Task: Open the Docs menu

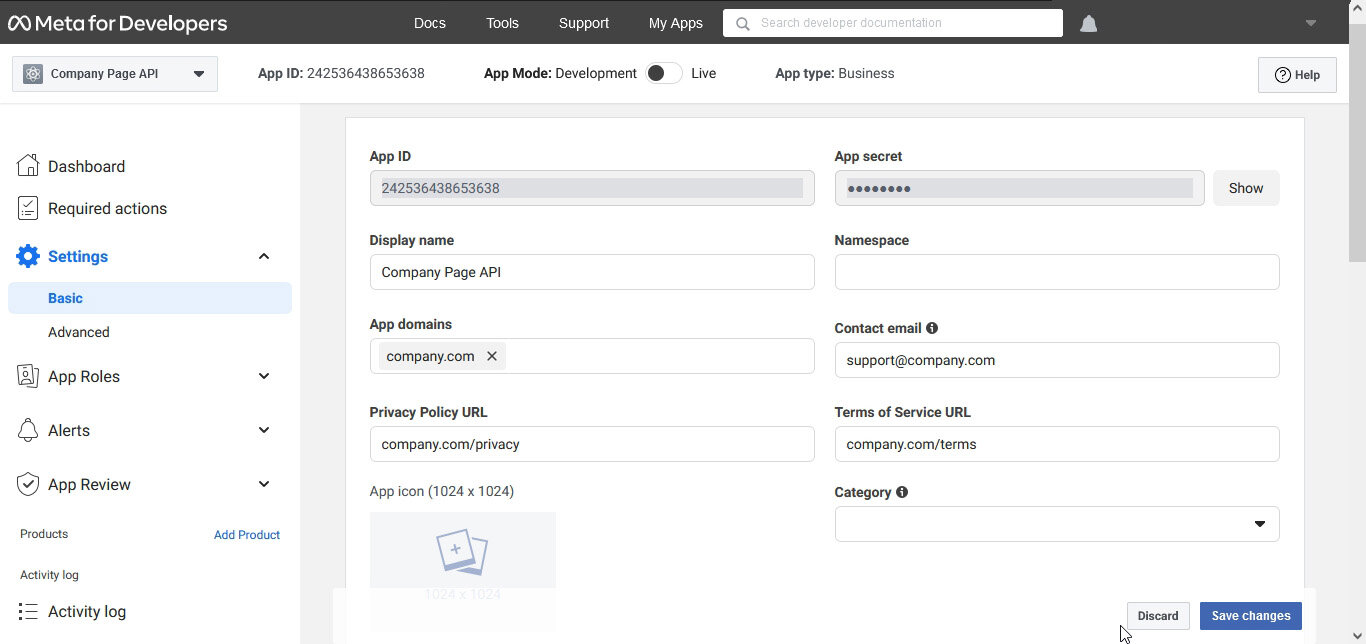Action: (430, 23)
